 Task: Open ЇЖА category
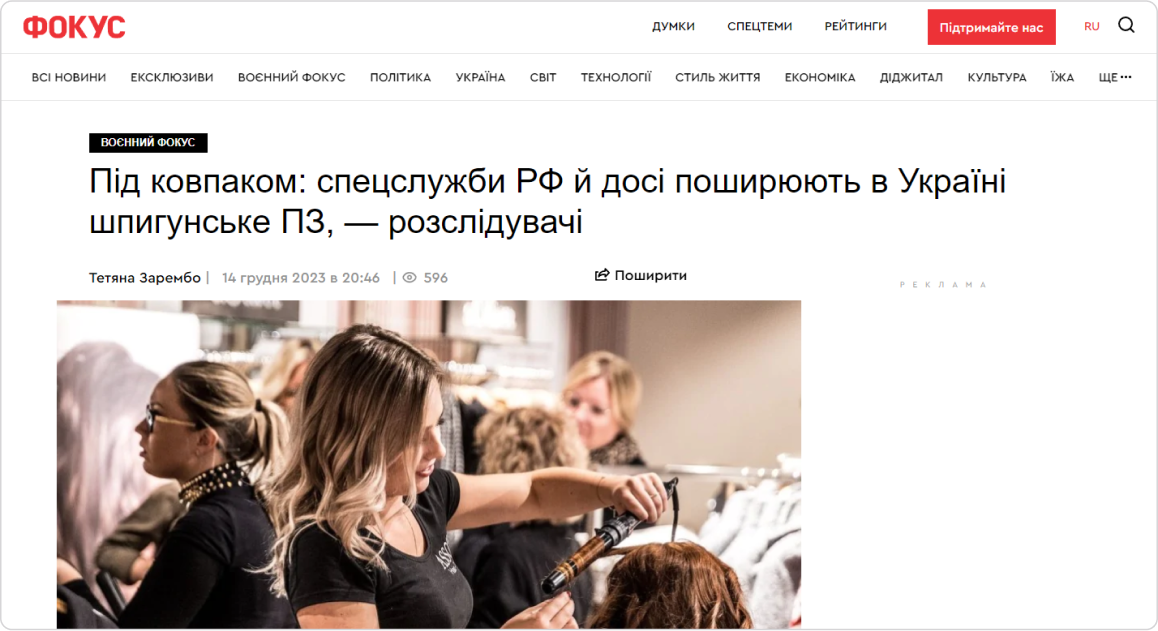(x=1062, y=77)
